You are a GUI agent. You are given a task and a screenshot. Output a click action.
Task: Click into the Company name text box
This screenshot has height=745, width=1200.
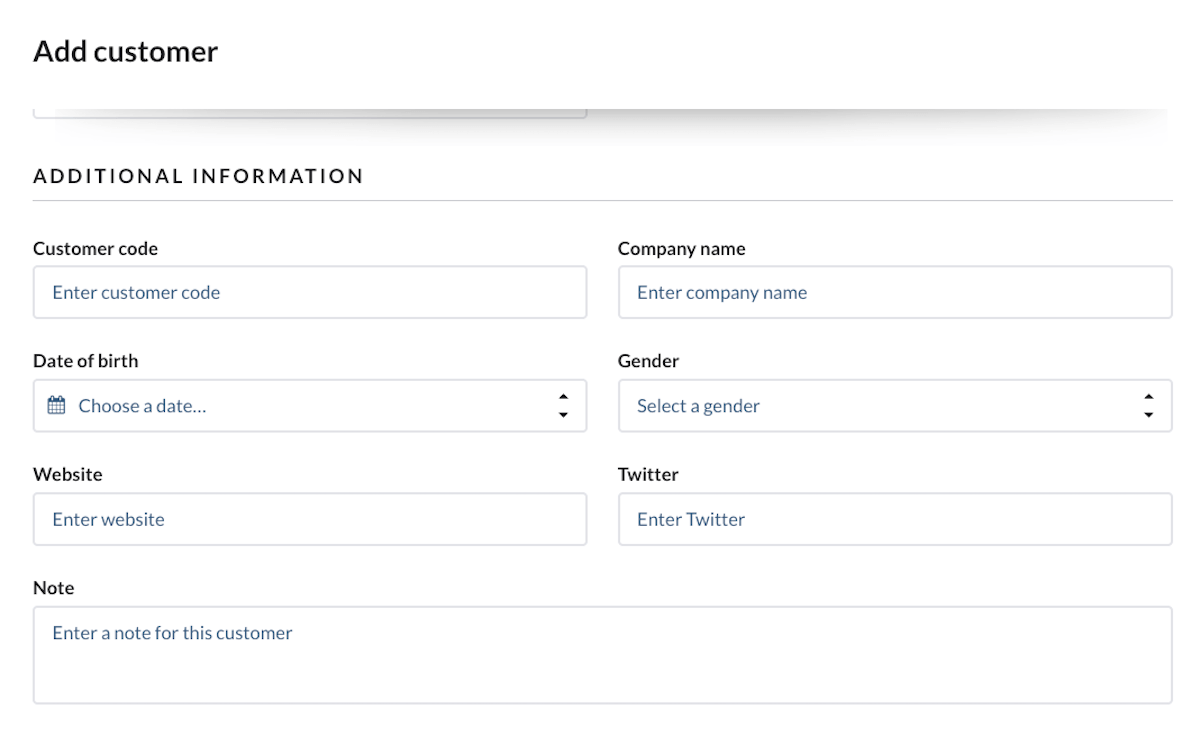coord(895,293)
